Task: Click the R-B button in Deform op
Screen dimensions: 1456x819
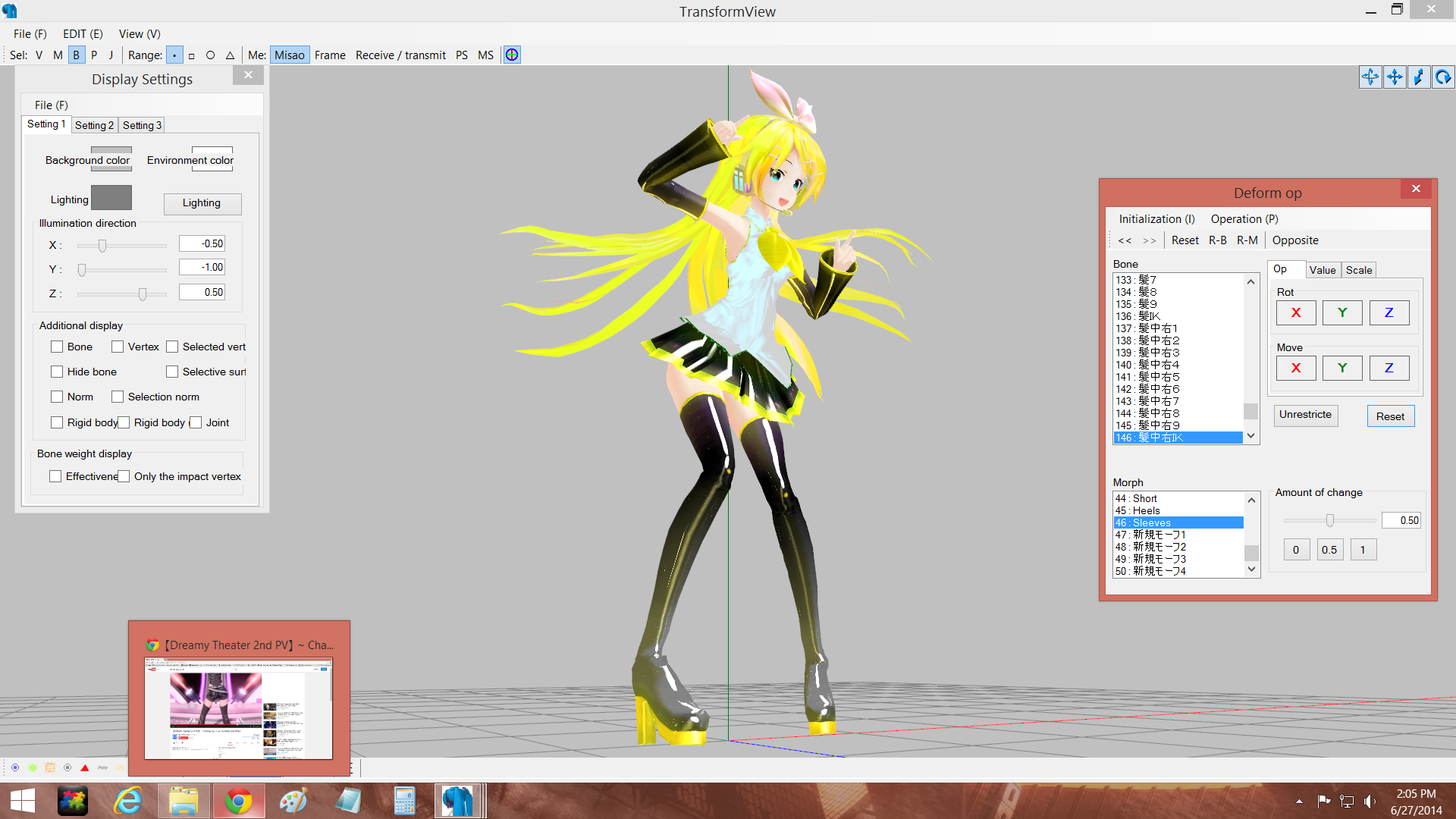Action: (1218, 240)
